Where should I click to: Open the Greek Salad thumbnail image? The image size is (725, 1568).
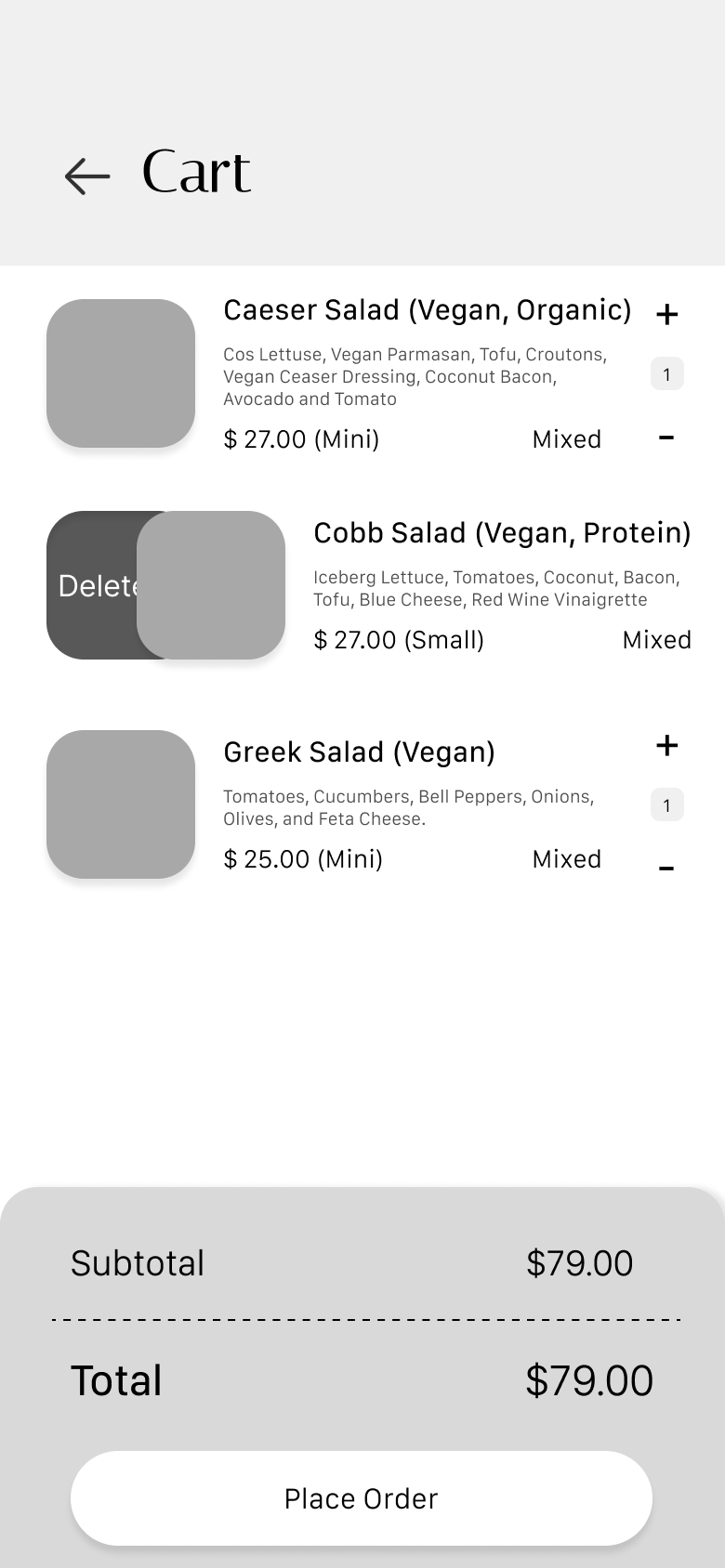pos(121,804)
